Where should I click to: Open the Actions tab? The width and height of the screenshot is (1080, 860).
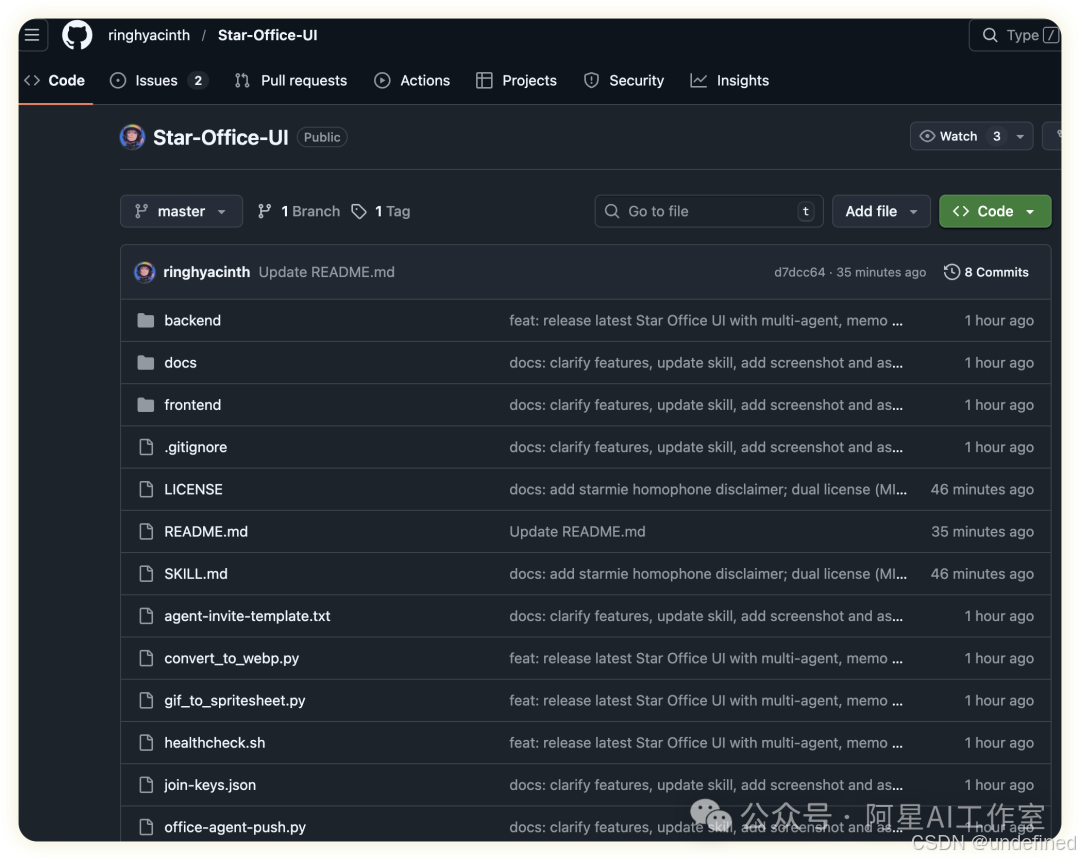412,81
